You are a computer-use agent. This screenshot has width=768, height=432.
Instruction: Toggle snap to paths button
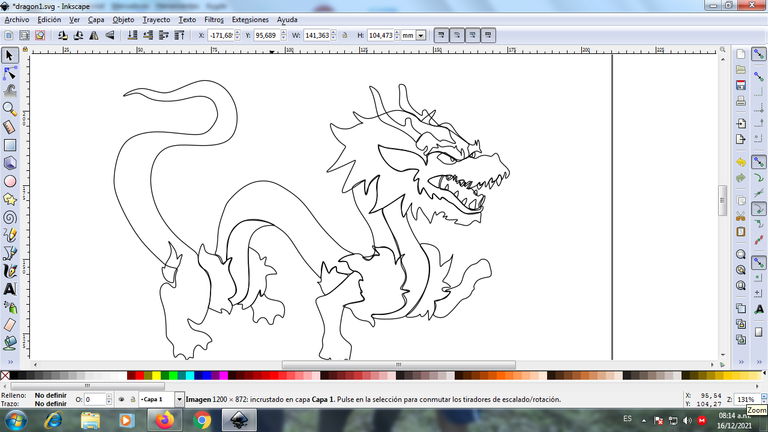click(x=759, y=178)
